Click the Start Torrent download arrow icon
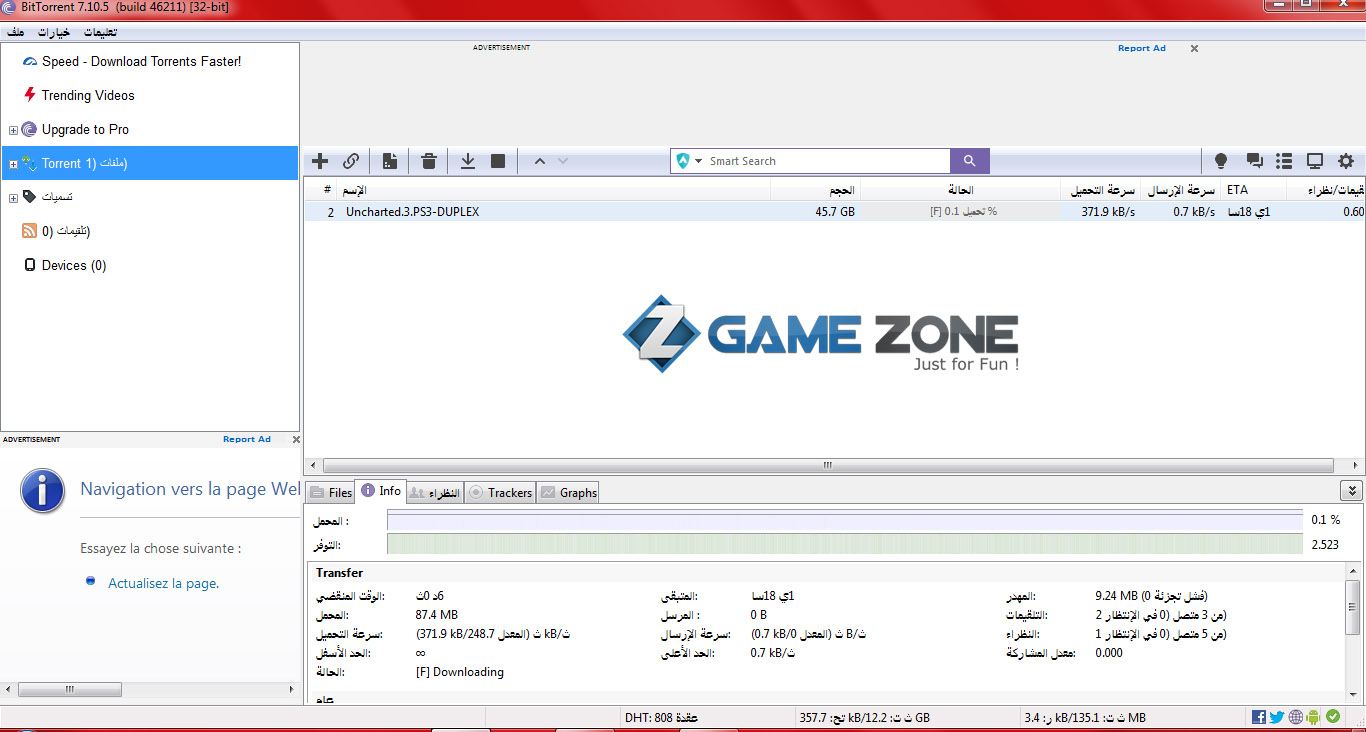The height and width of the screenshot is (732, 1366). pyautogui.click(x=467, y=161)
